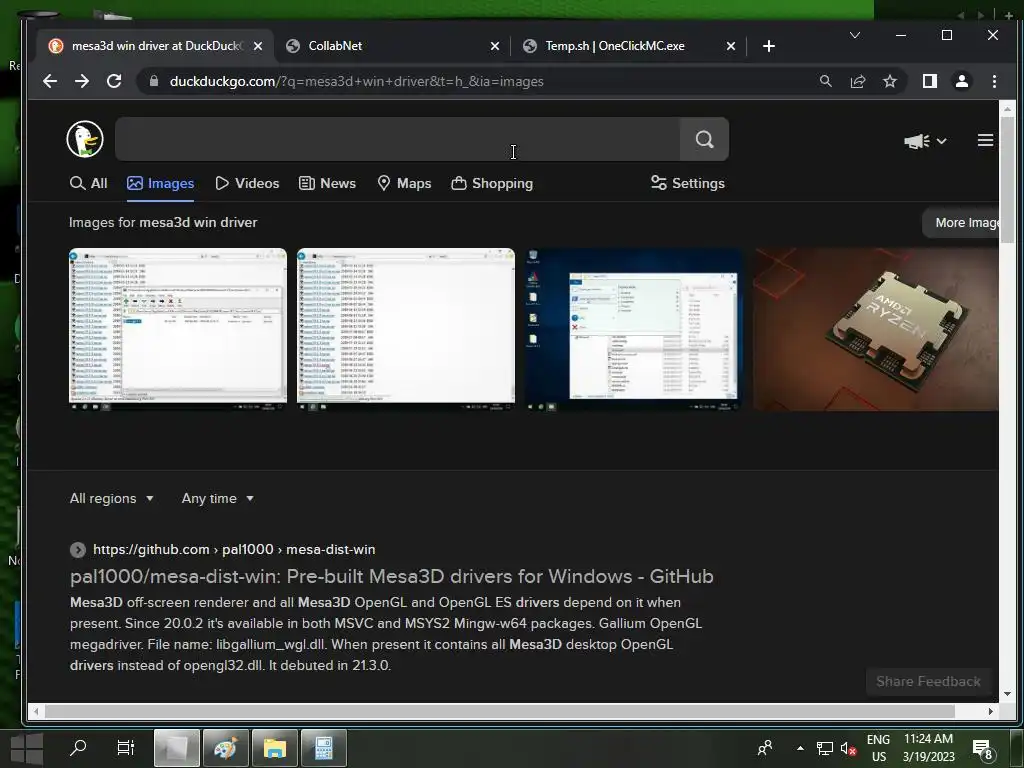The image size is (1024, 768).
Task: Open a new browser tab
Action: [769, 46]
